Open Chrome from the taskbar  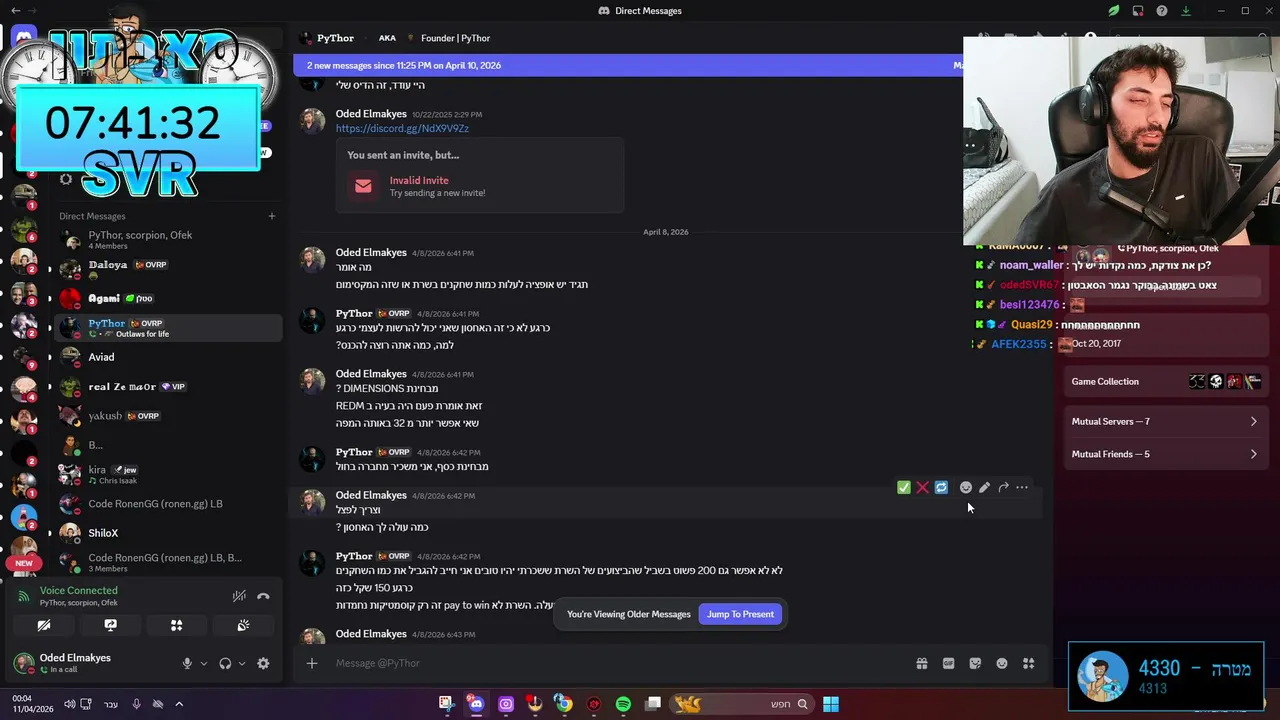[564, 704]
